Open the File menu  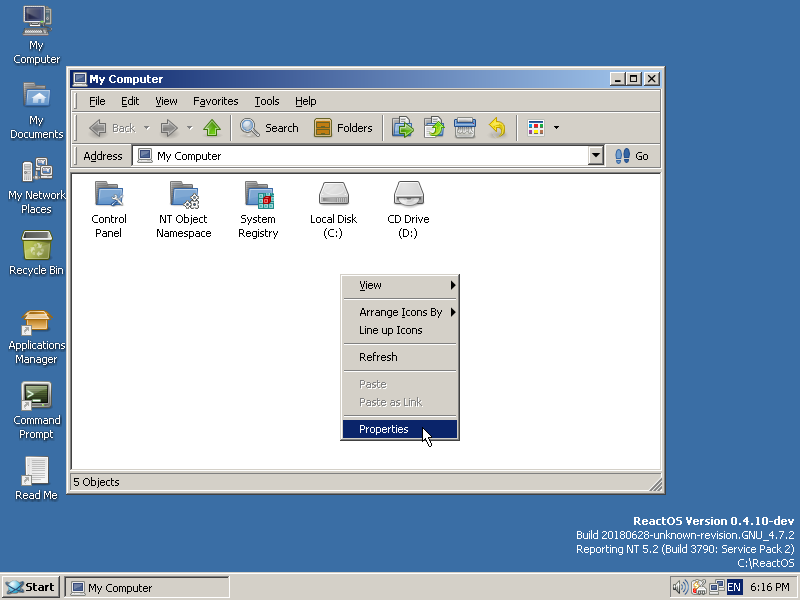point(97,101)
